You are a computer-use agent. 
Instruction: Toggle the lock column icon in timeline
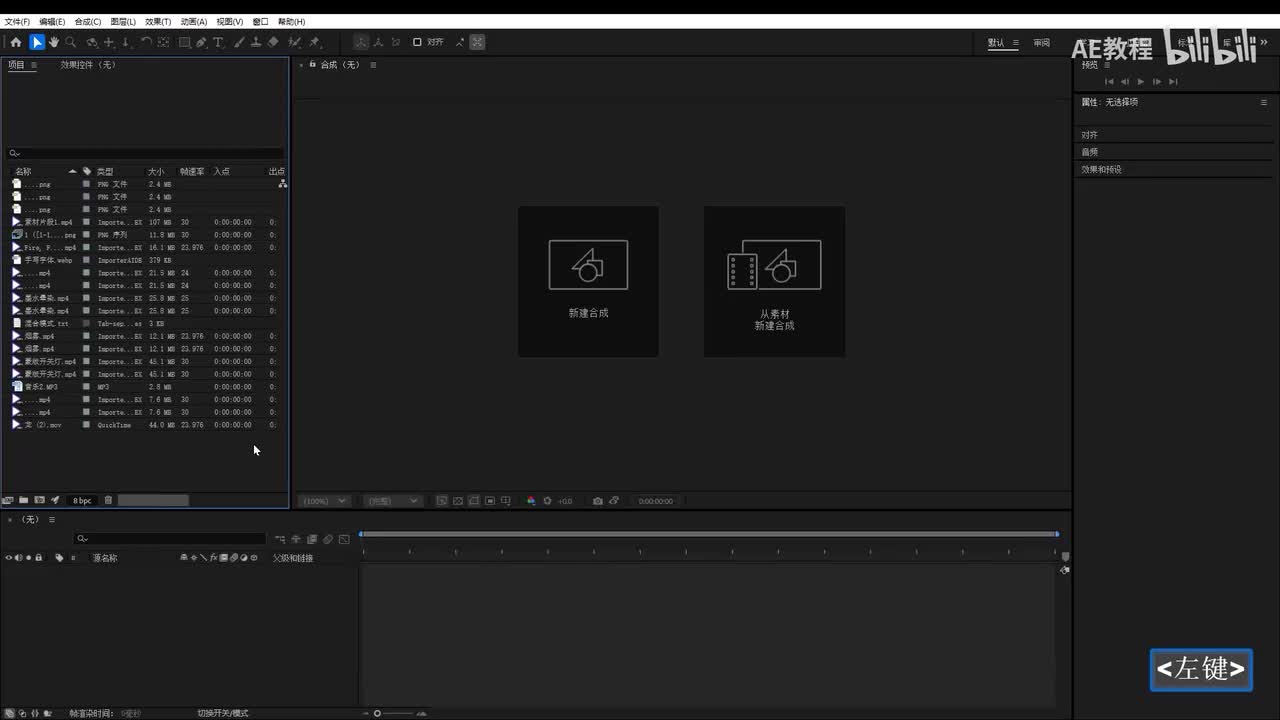(39, 558)
